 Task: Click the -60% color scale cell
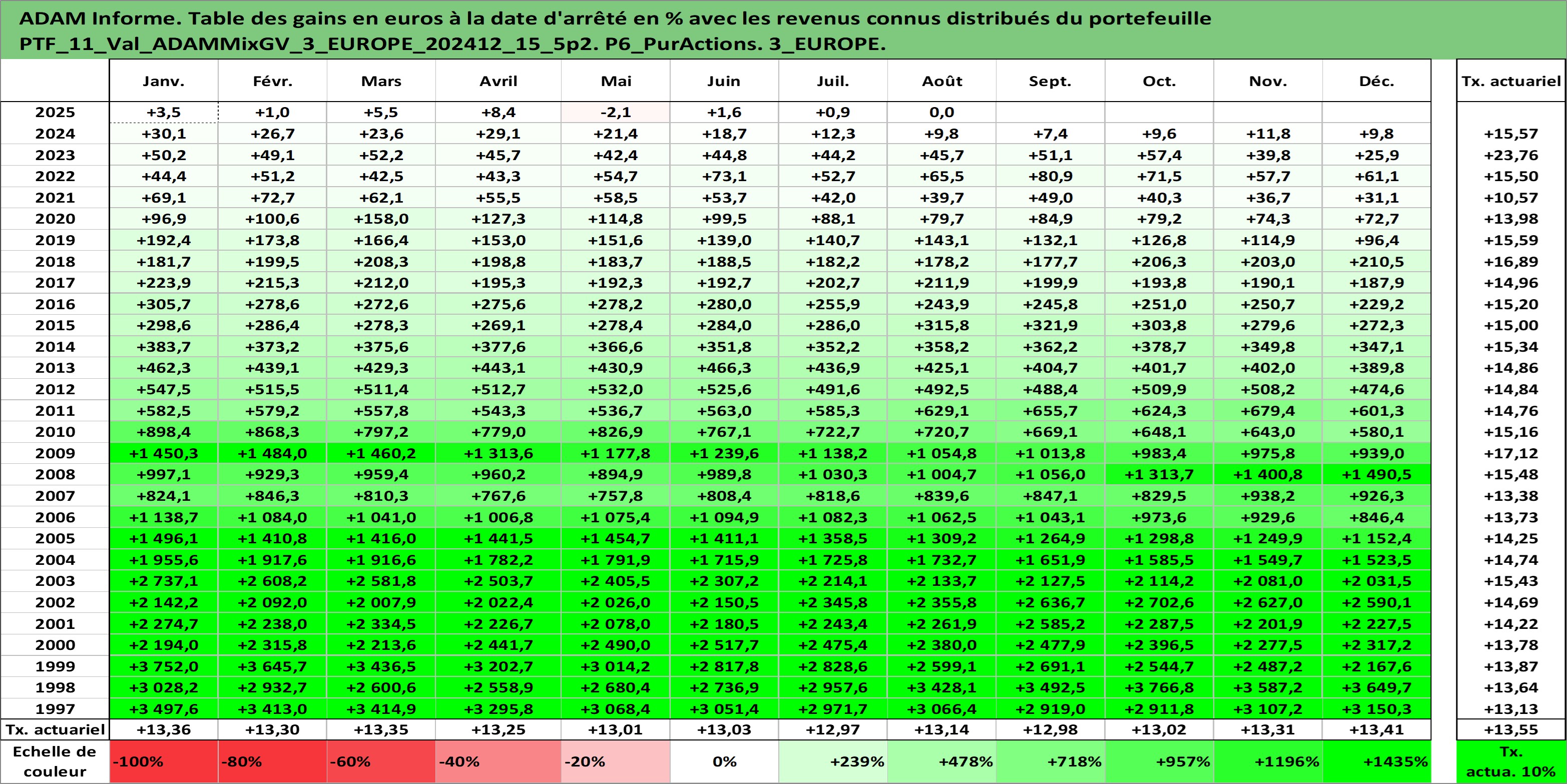click(381, 761)
